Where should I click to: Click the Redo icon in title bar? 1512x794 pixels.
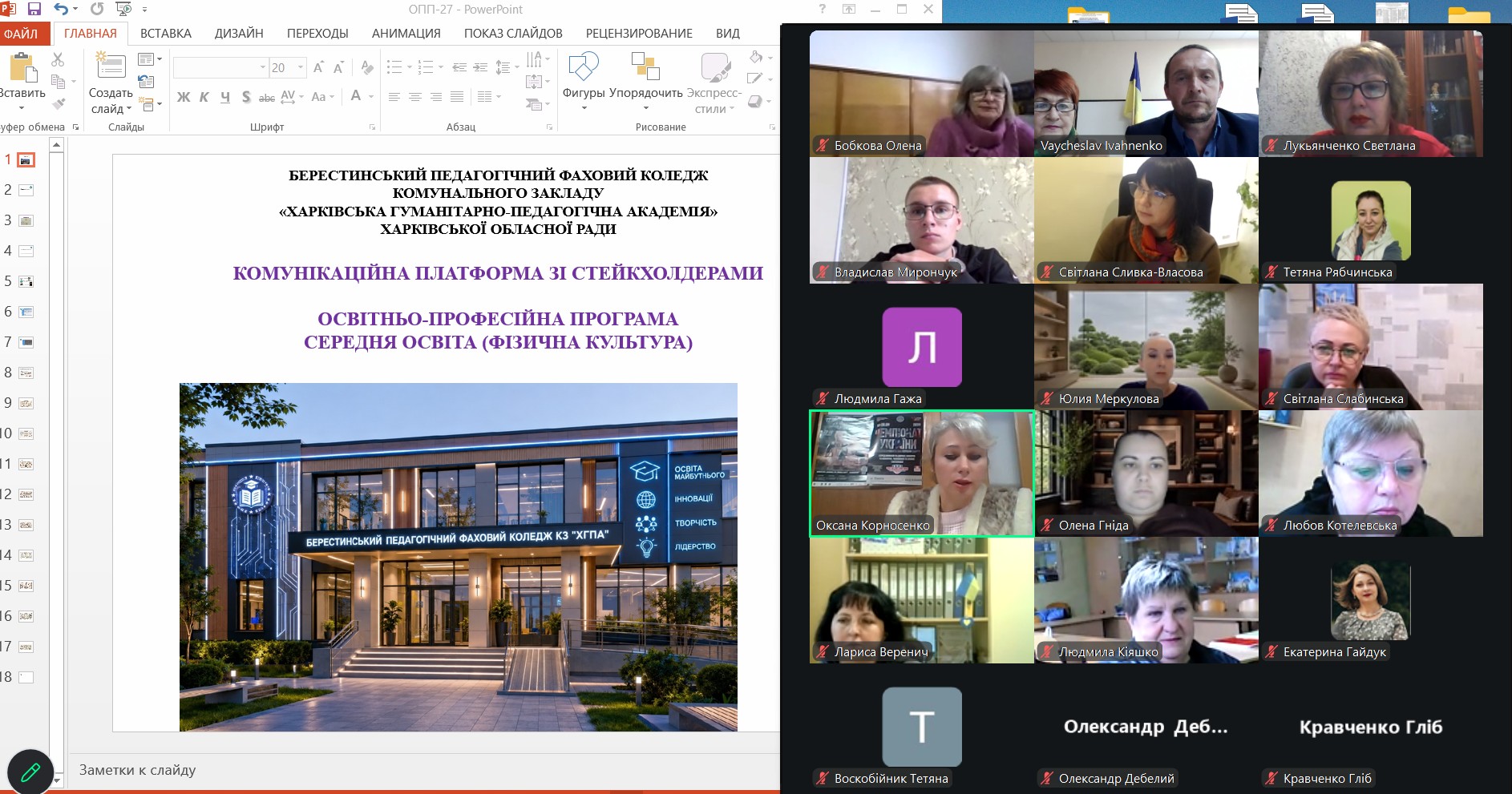(97, 9)
